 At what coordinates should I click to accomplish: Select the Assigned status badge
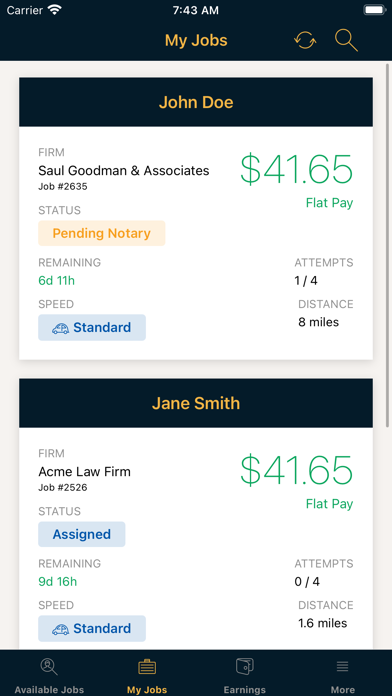point(82,534)
